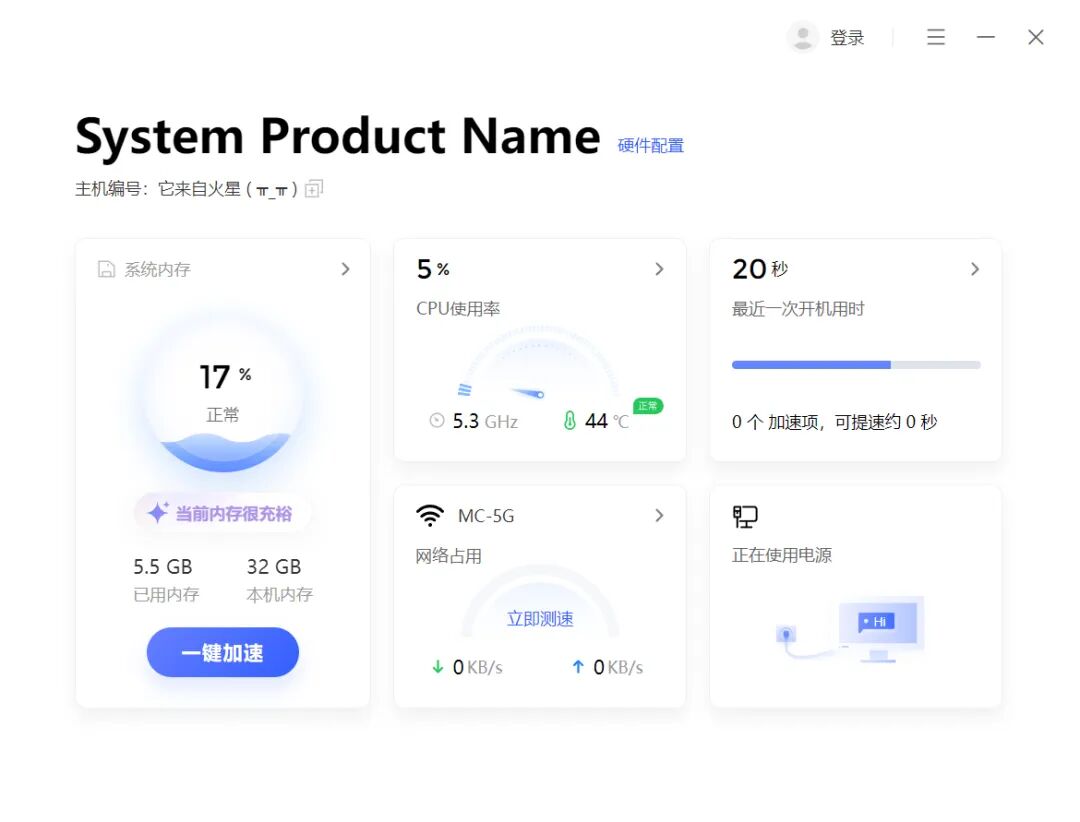Viewport: 1080px width, 822px height.
Task: Click the download speed arrow icon
Action: tap(437, 666)
